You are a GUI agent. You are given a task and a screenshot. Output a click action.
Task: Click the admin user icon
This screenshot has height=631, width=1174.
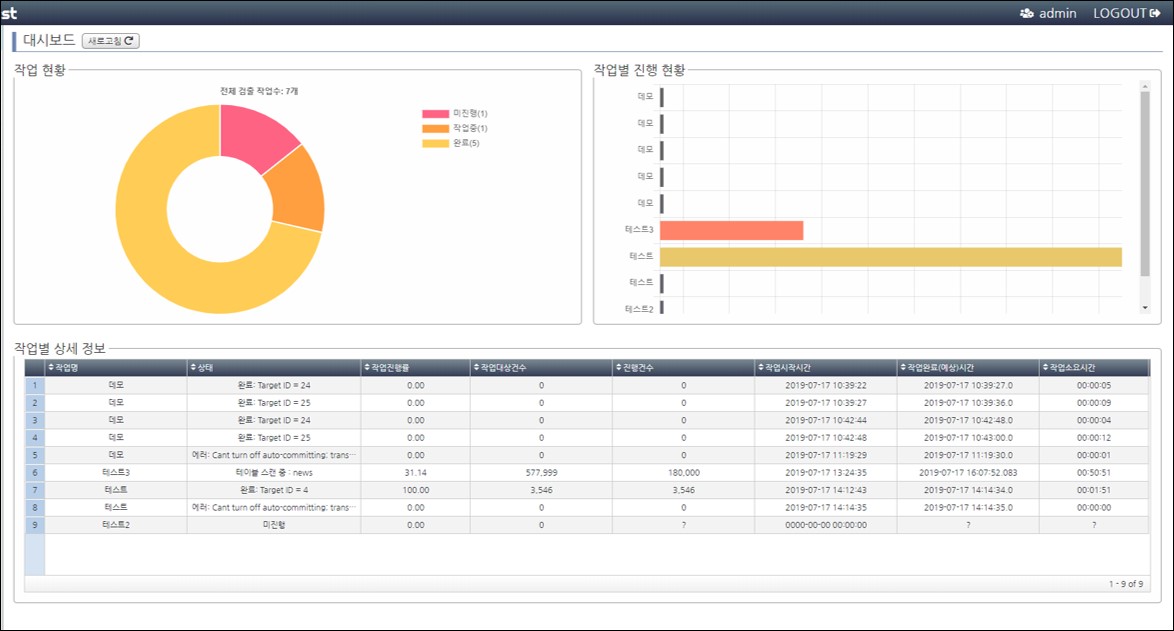(x=1027, y=13)
